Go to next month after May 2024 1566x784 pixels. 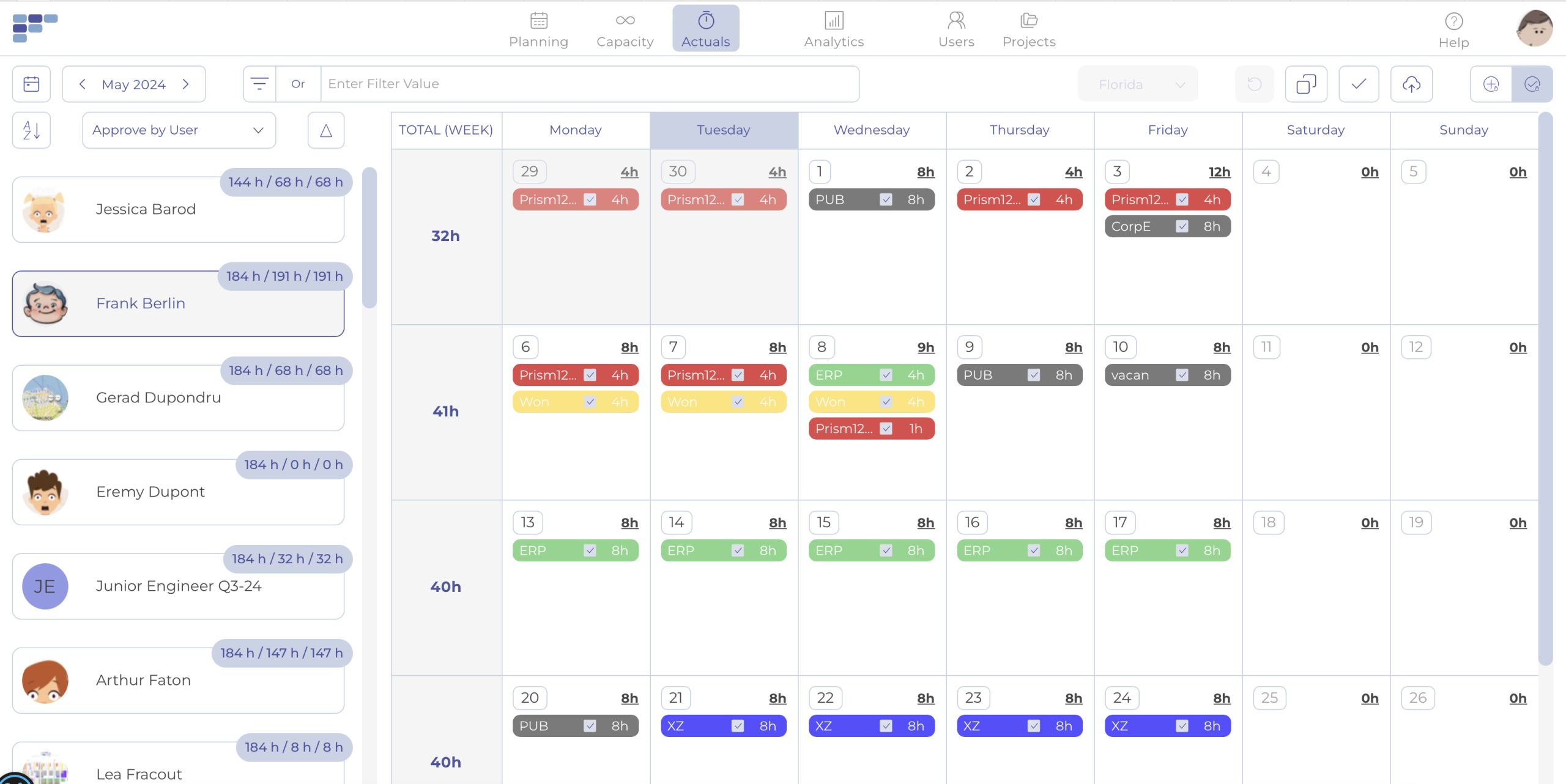186,84
